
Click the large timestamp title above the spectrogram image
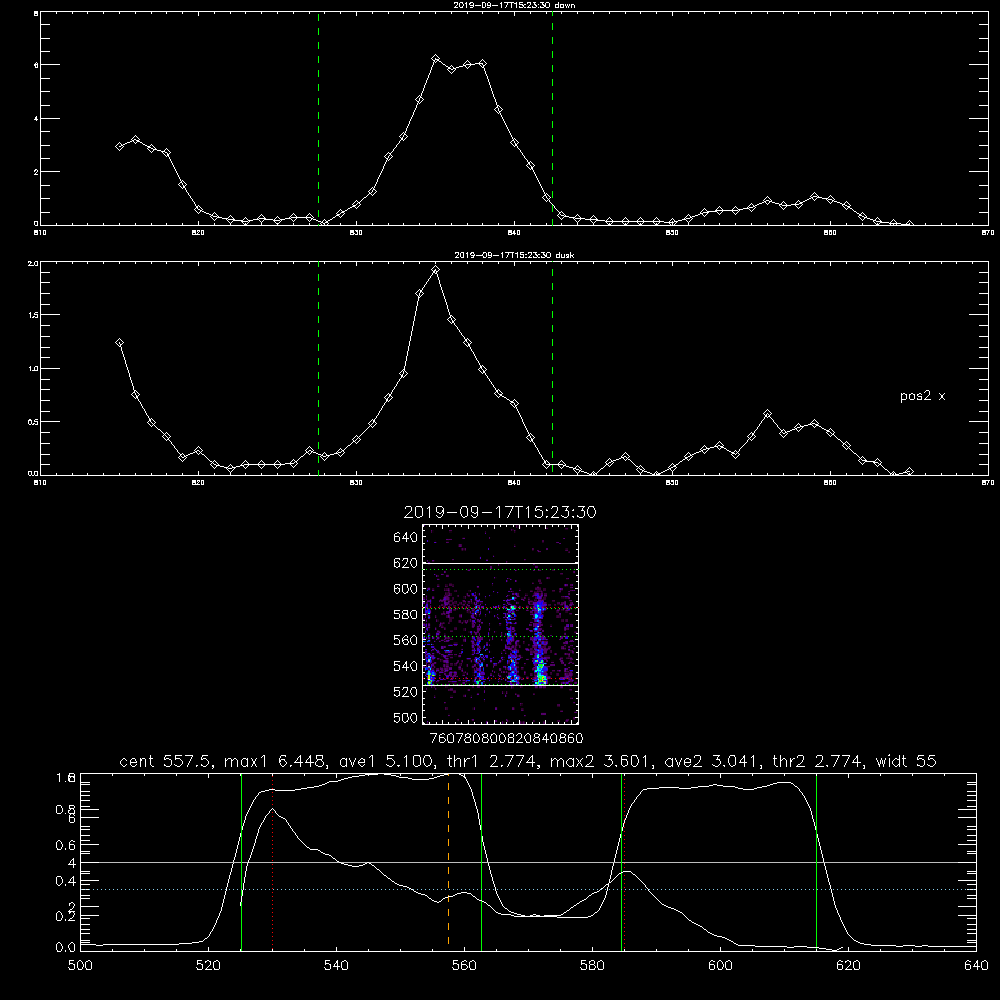pos(500,512)
